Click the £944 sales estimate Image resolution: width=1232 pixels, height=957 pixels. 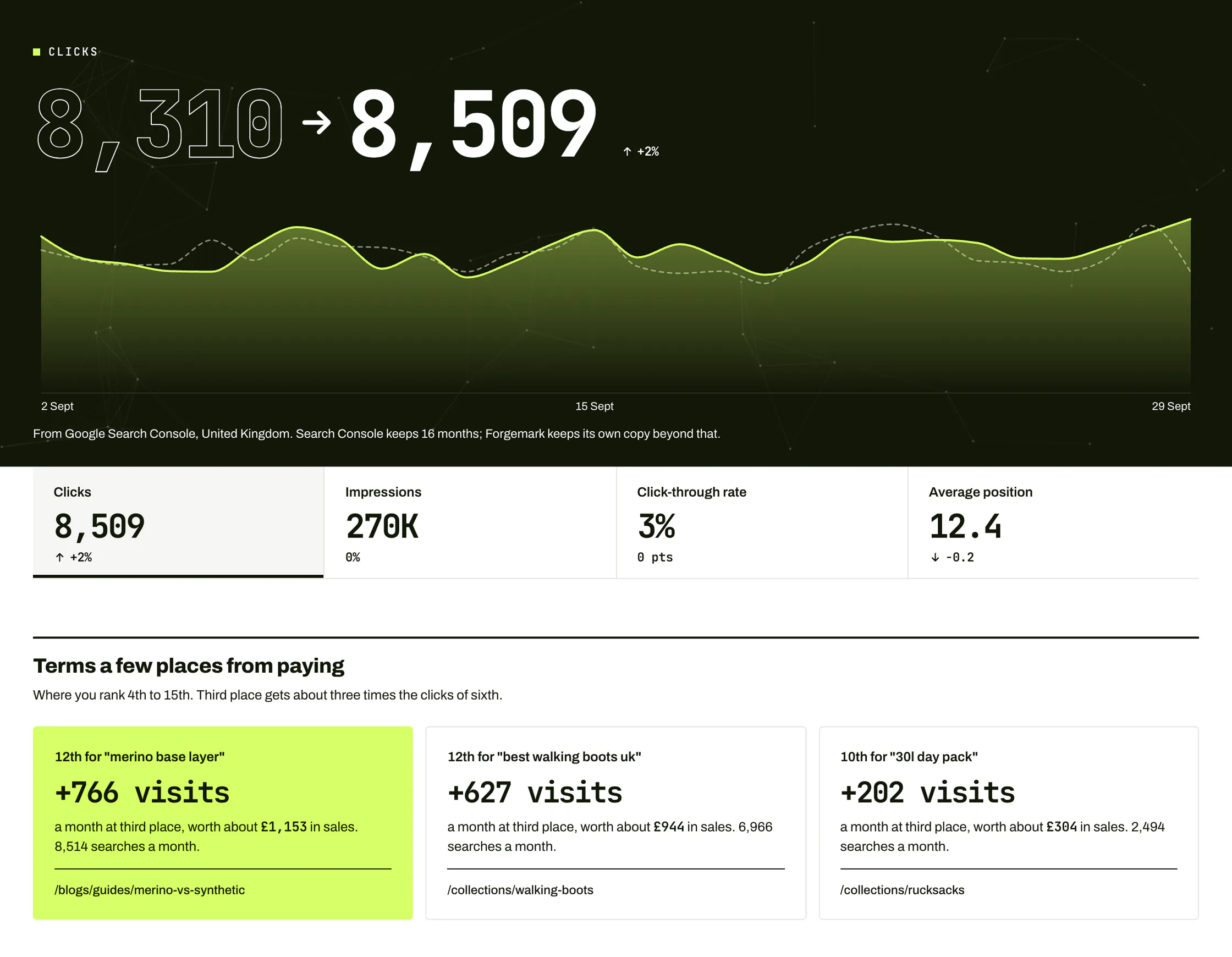click(x=668, y=827)
